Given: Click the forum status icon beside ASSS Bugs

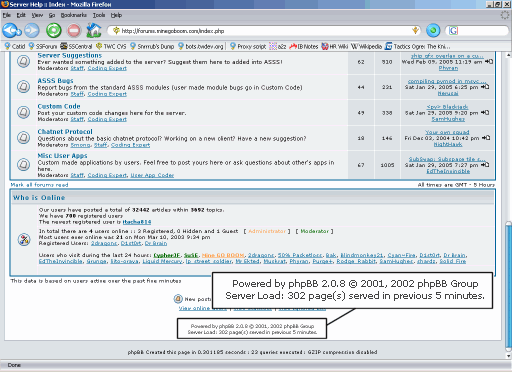Looking at the screenshot, I should click(23, 87).
